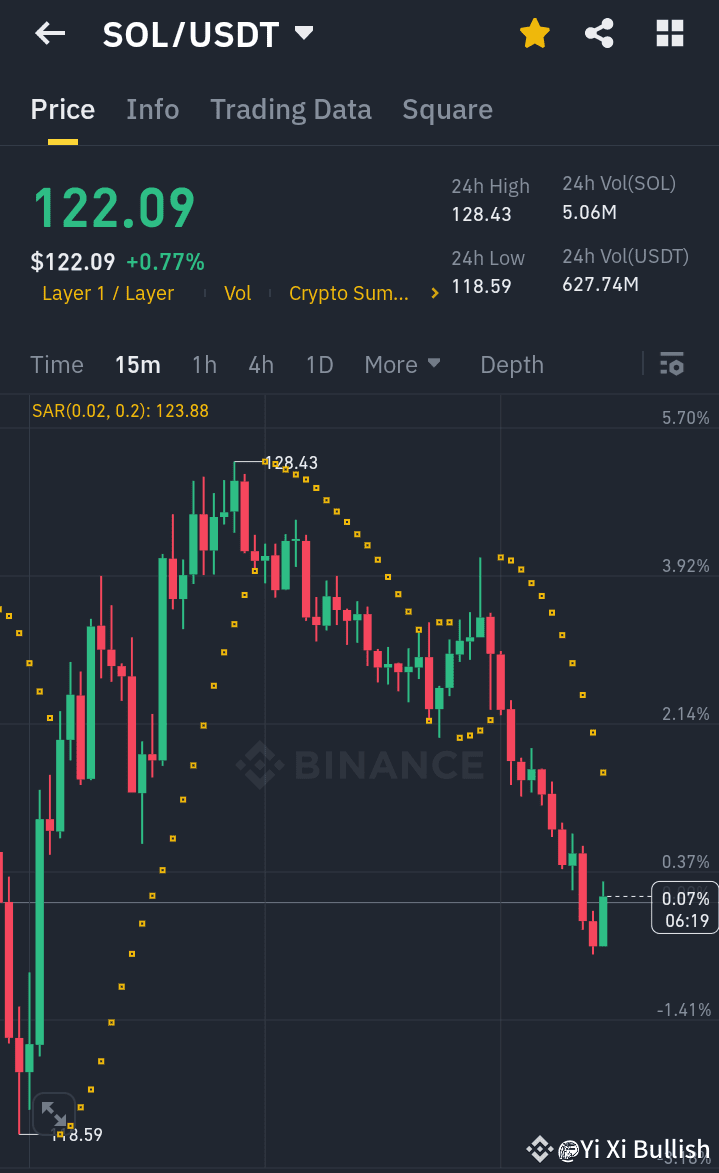The image size is (719, 1173).
Task: Switch to the Info tab
Action: pos(152,108)
